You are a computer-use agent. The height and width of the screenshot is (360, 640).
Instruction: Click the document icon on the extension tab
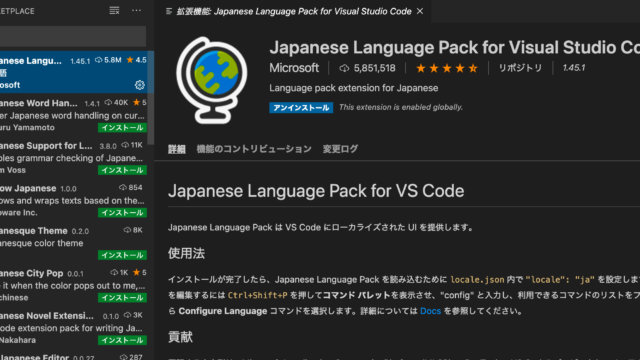(x=169, y=11)
